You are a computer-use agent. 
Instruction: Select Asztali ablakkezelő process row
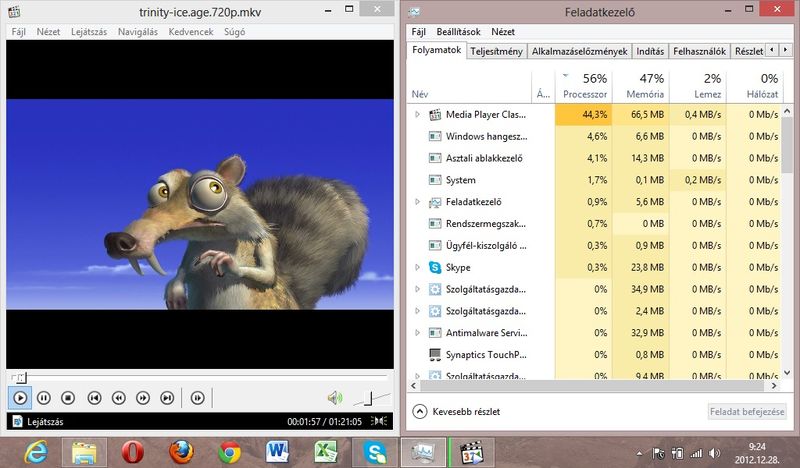coord(594,158)
